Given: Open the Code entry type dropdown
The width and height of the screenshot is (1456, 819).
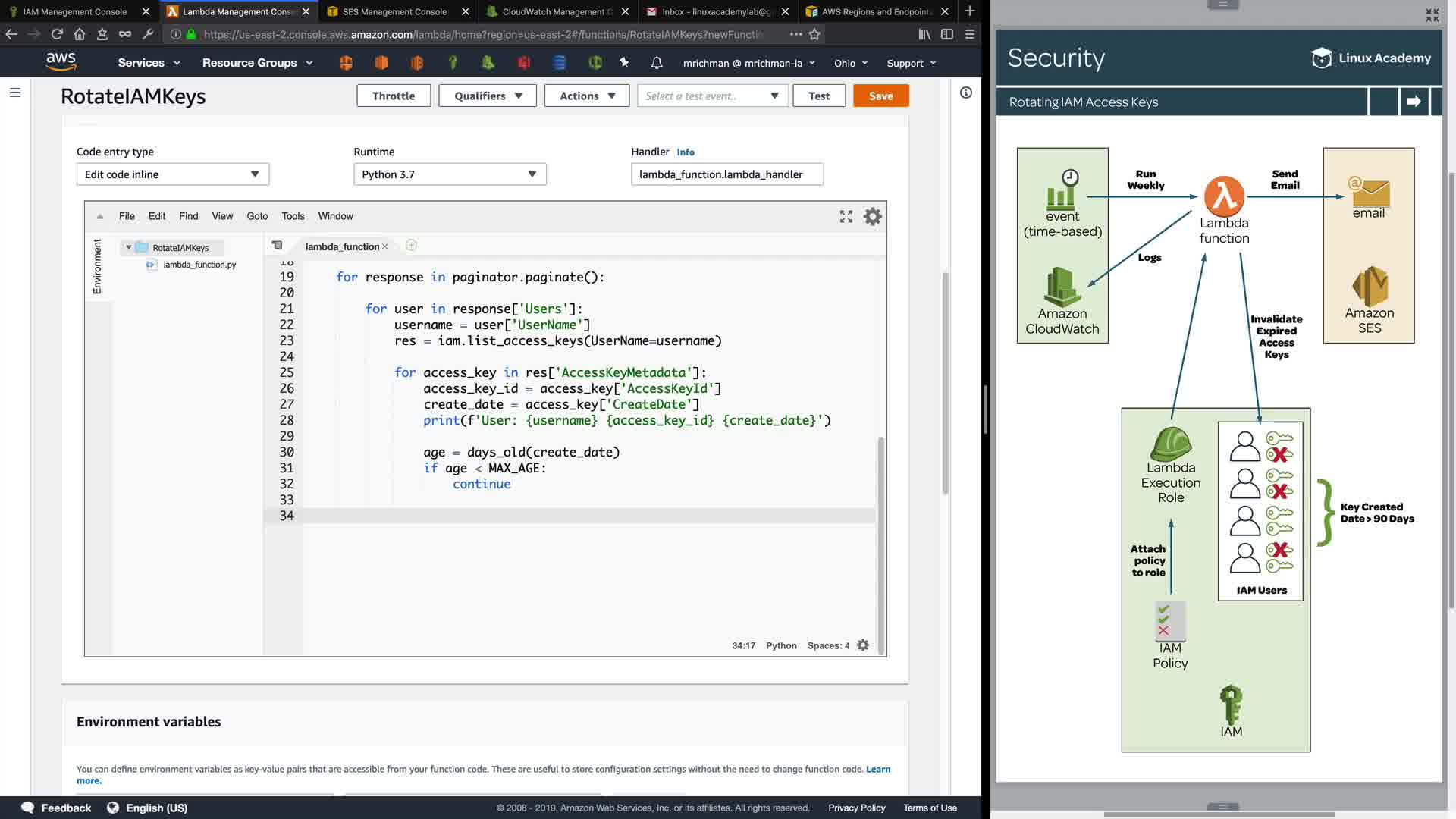Looking at the screenshot, I should [x=172, y=174].
